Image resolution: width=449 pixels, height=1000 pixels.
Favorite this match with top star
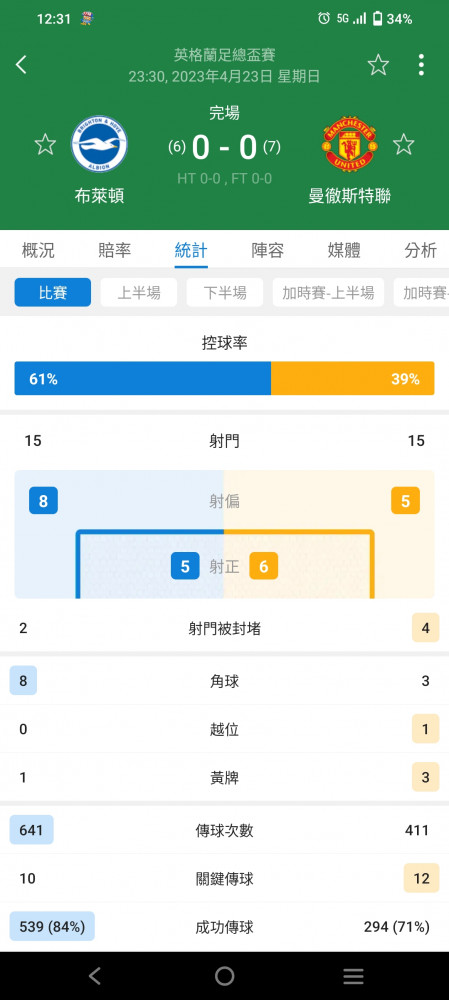pyautogui.click(x=378, y=64)
